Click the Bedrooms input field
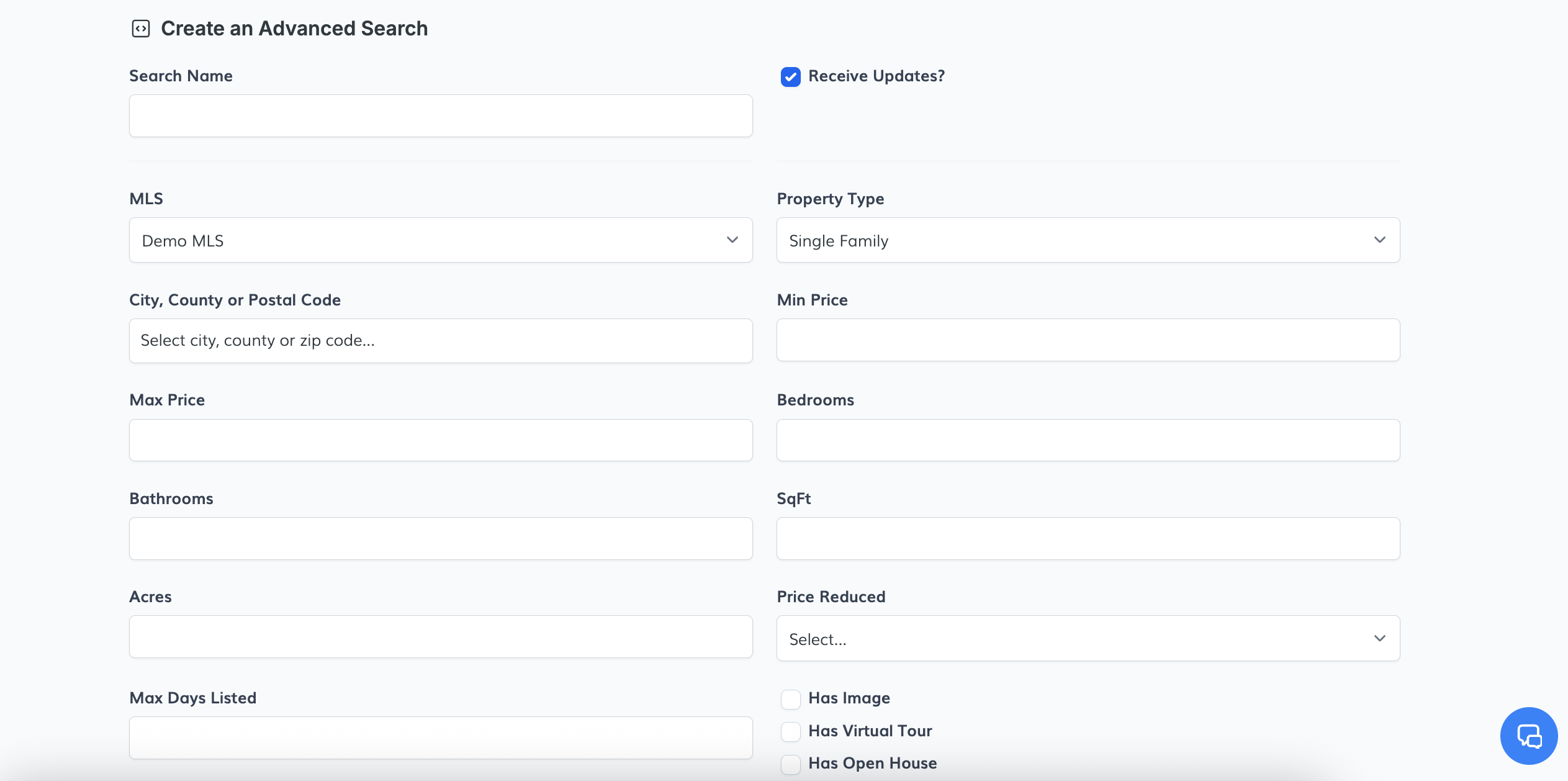The image size is (1568, 781). pos(1088,440)
